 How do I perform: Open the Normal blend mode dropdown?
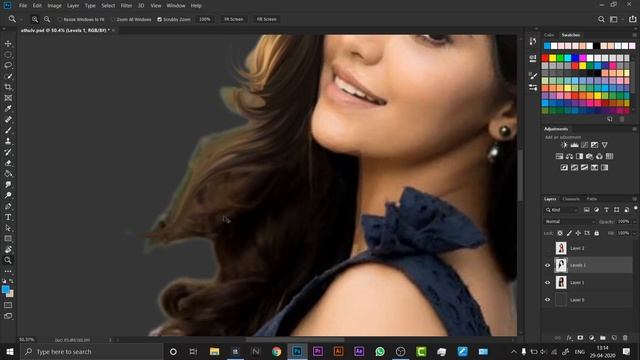(570, 221)
